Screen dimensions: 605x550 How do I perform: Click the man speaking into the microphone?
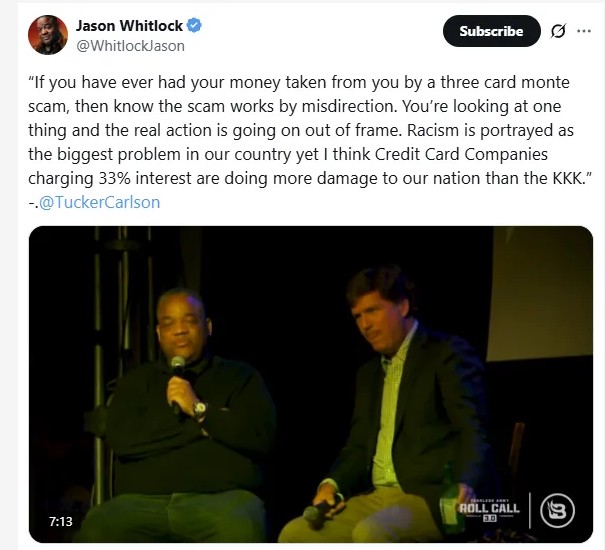190,400
